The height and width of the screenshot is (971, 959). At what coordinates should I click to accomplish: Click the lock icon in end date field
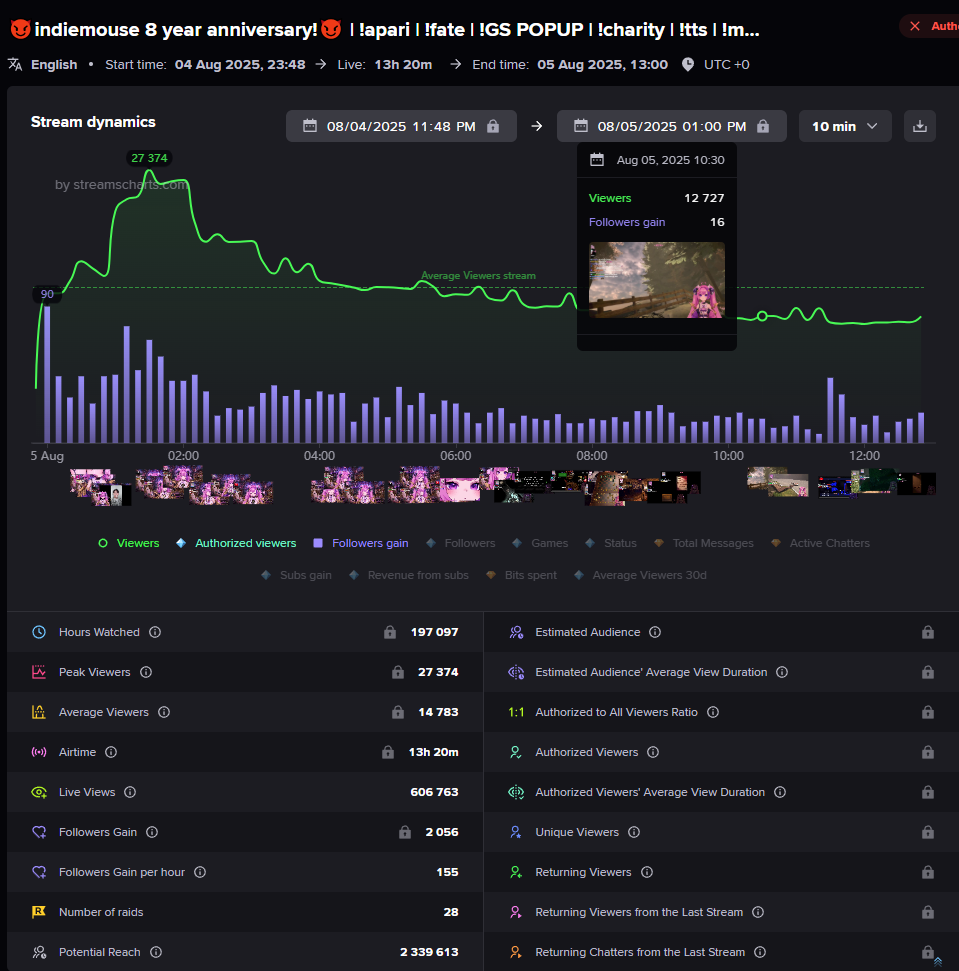coord(763,126)
